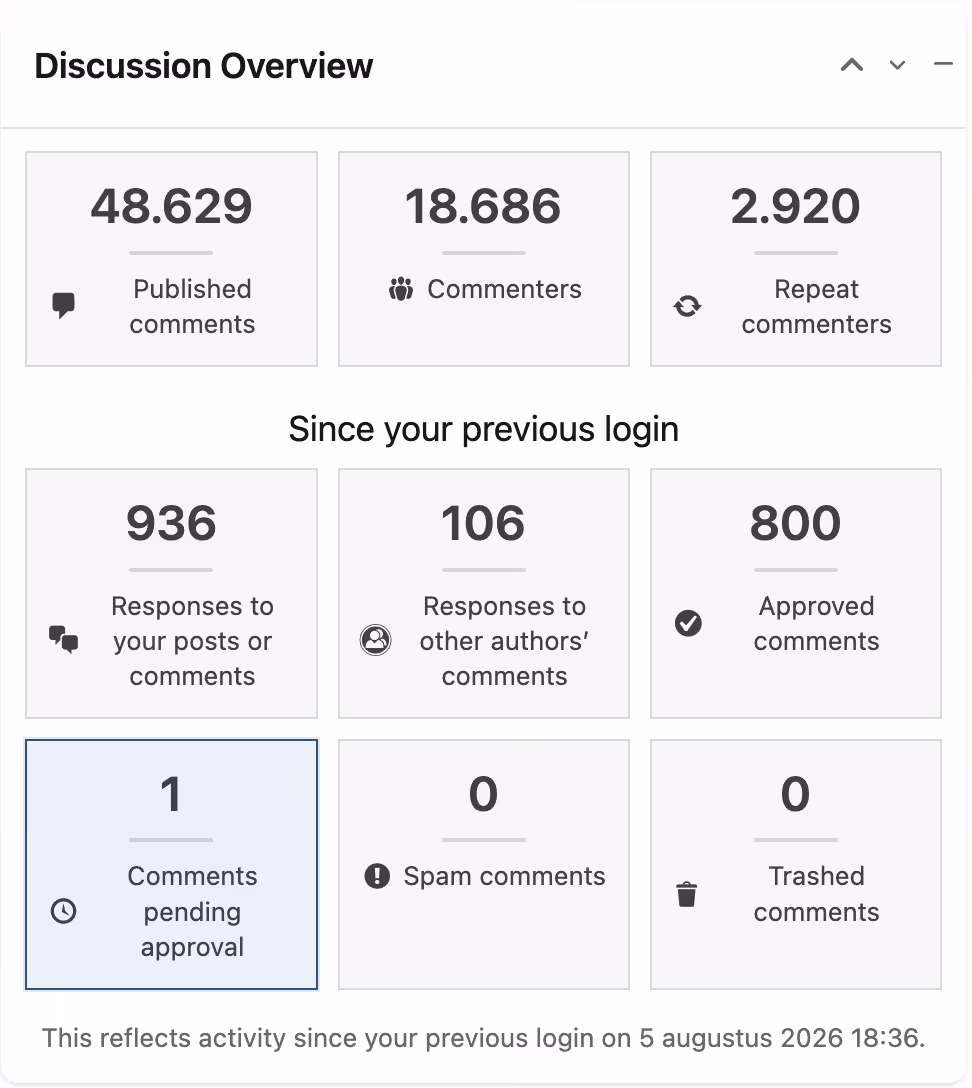Click the Commenters group icon

point(400,289)
